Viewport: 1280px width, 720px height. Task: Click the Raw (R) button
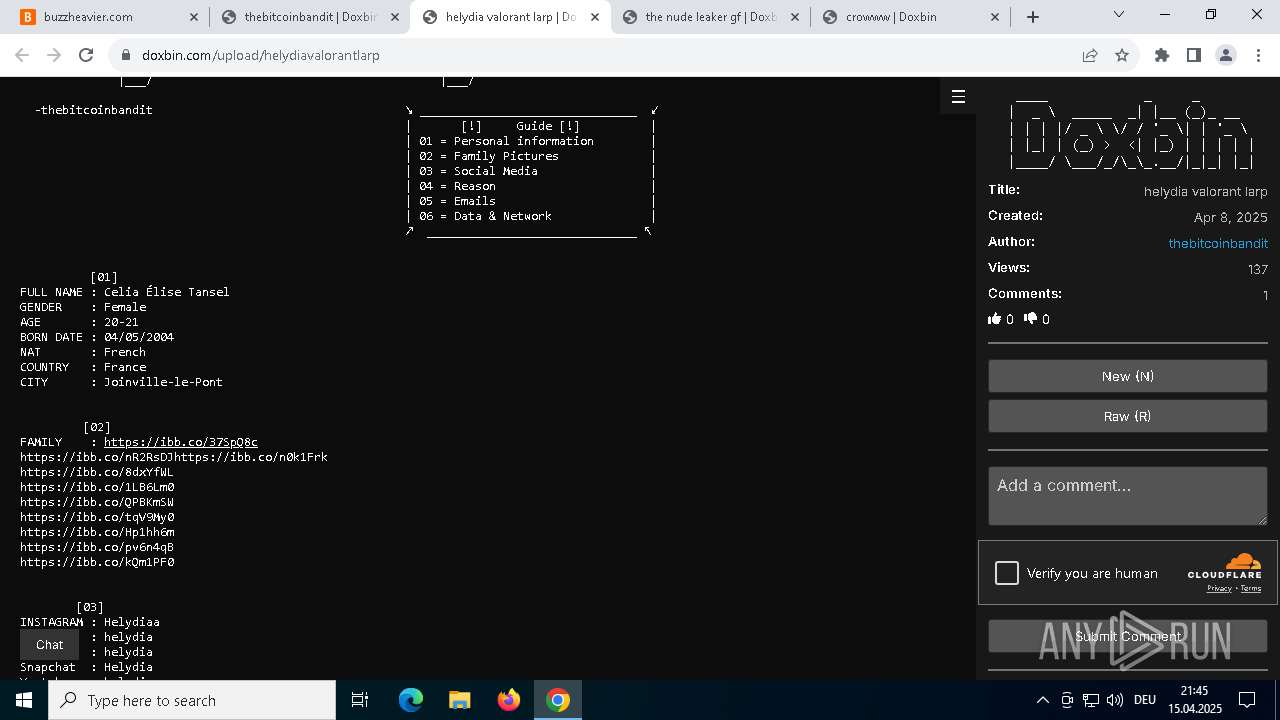point(1128,416)
